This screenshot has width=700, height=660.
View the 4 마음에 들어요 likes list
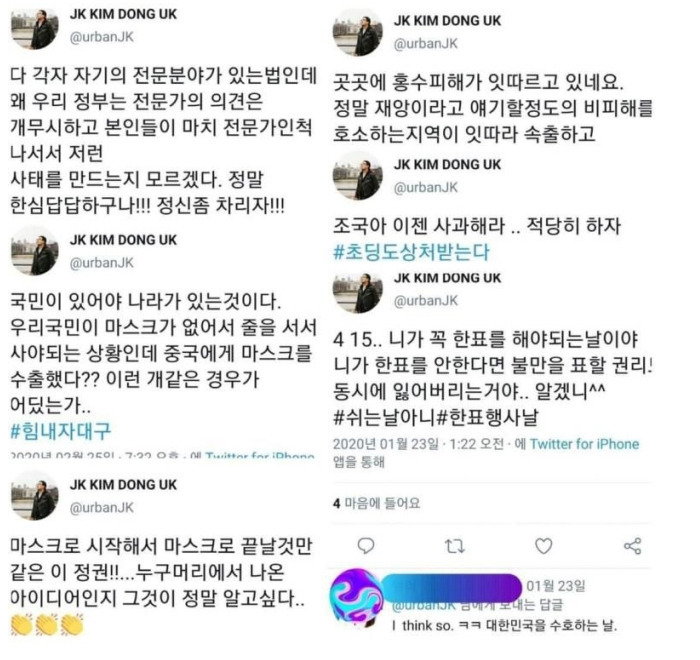point(376,503)
